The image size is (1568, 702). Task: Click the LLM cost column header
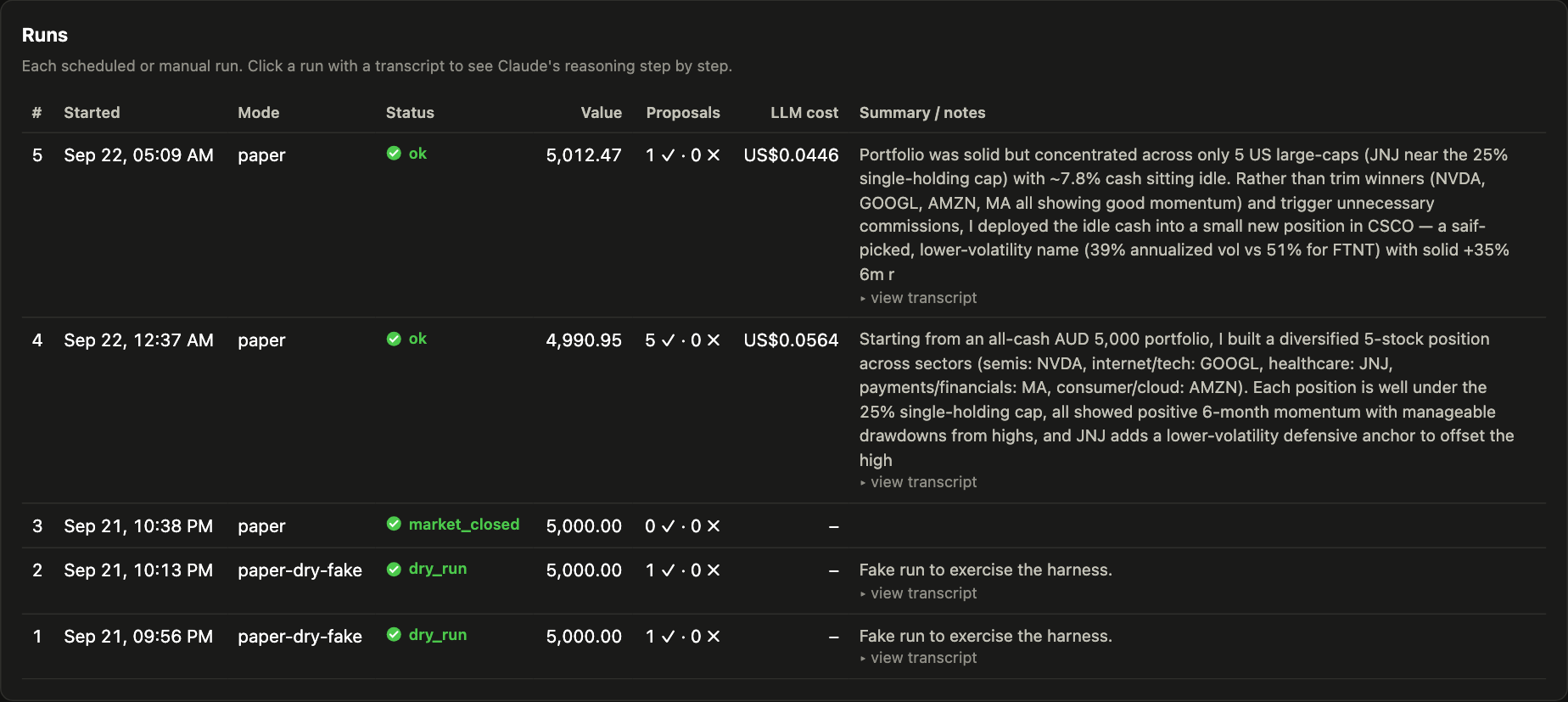(804, 113)
